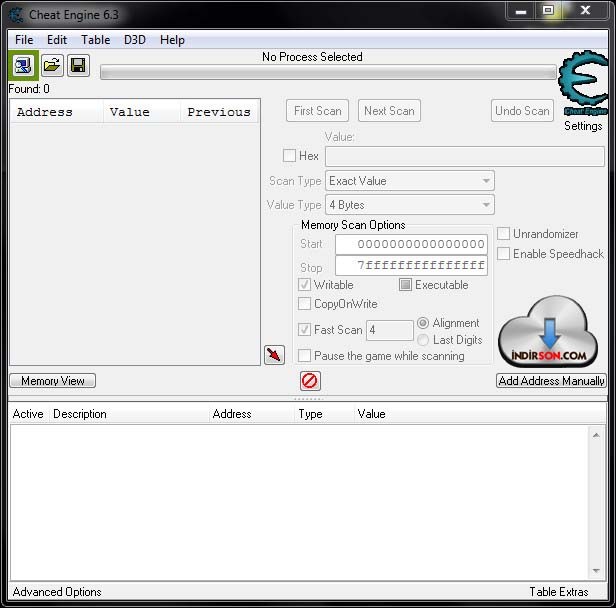Check the Enable Speedhack box
This screenshot has width=616, height=608.
pos(503,254)
